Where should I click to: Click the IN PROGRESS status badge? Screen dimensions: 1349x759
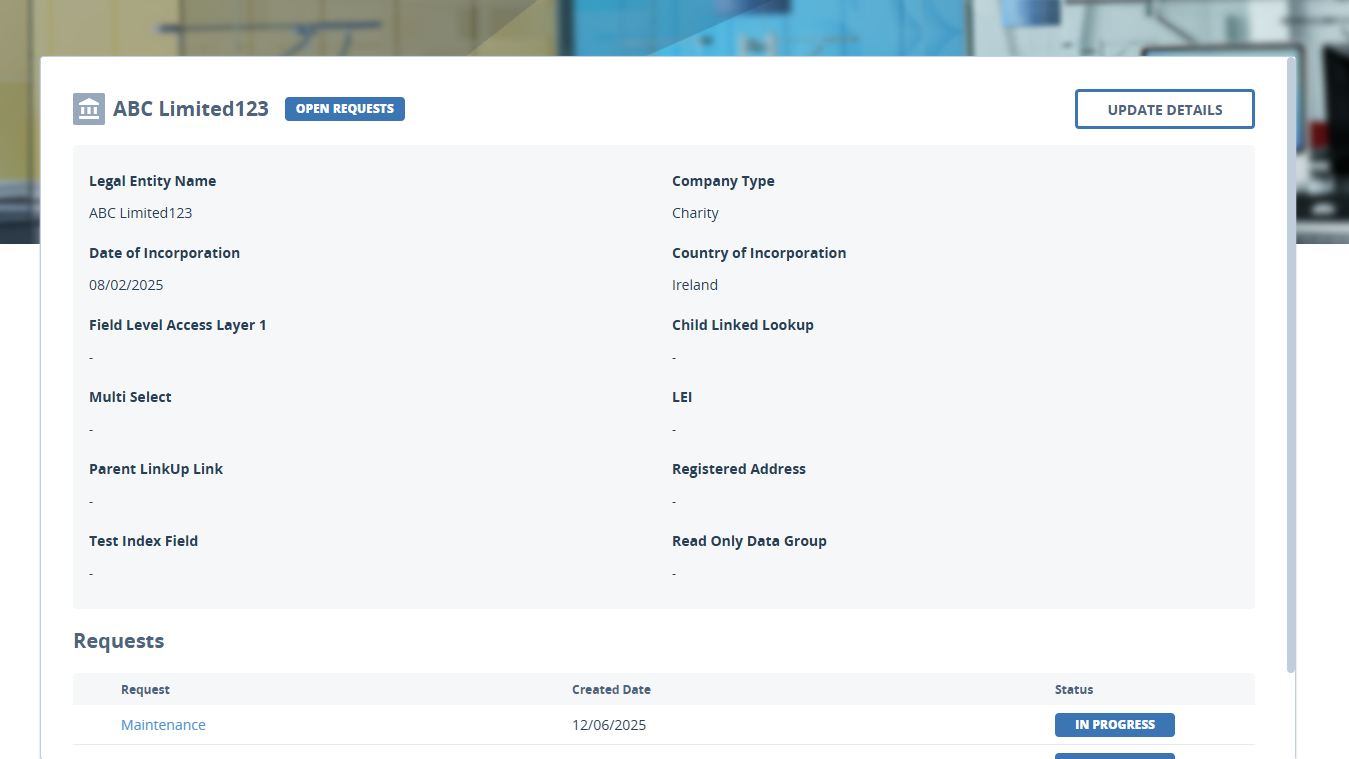point(1114,724)
